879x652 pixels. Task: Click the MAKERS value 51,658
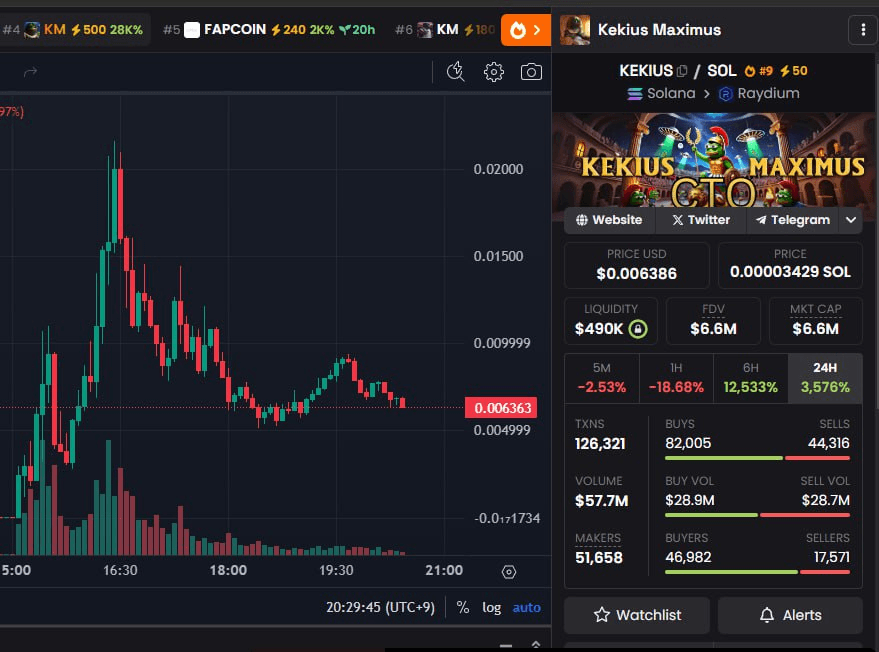click(599, 558)
